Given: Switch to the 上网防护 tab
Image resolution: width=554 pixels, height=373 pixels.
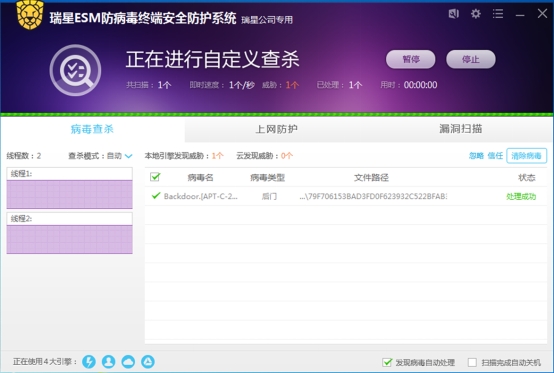Looking at the screenshot, I should tap(277, 129).
